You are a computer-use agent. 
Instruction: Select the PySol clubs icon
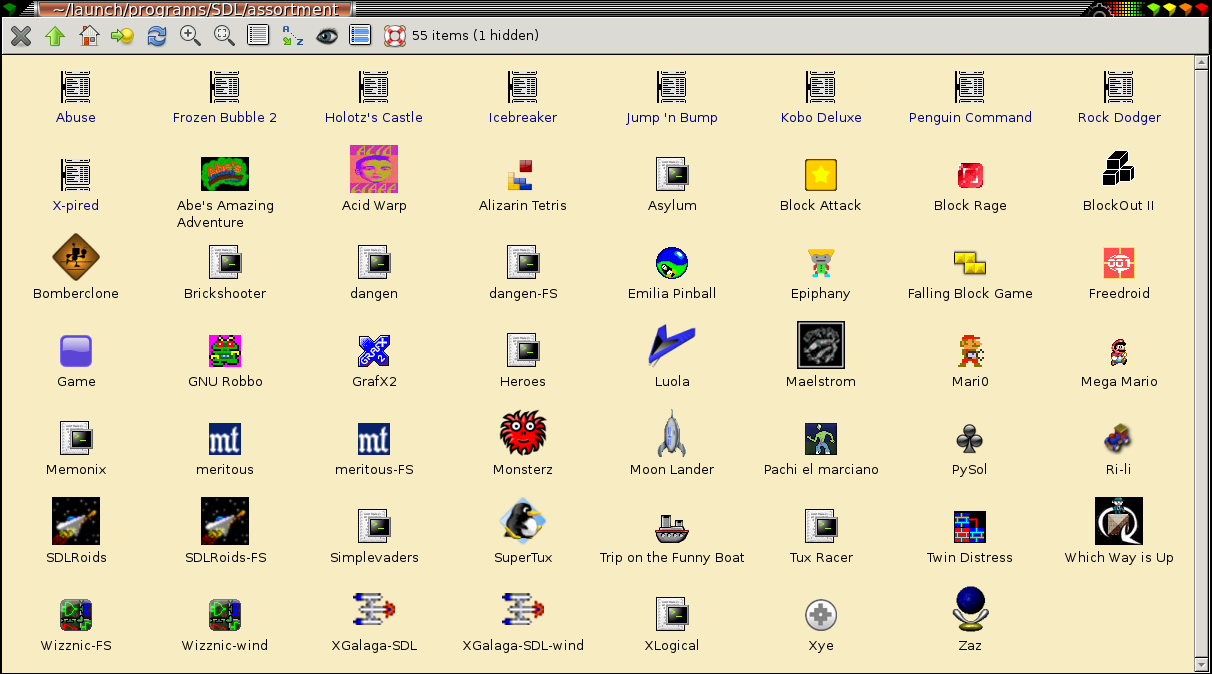(x=970, y=439)
